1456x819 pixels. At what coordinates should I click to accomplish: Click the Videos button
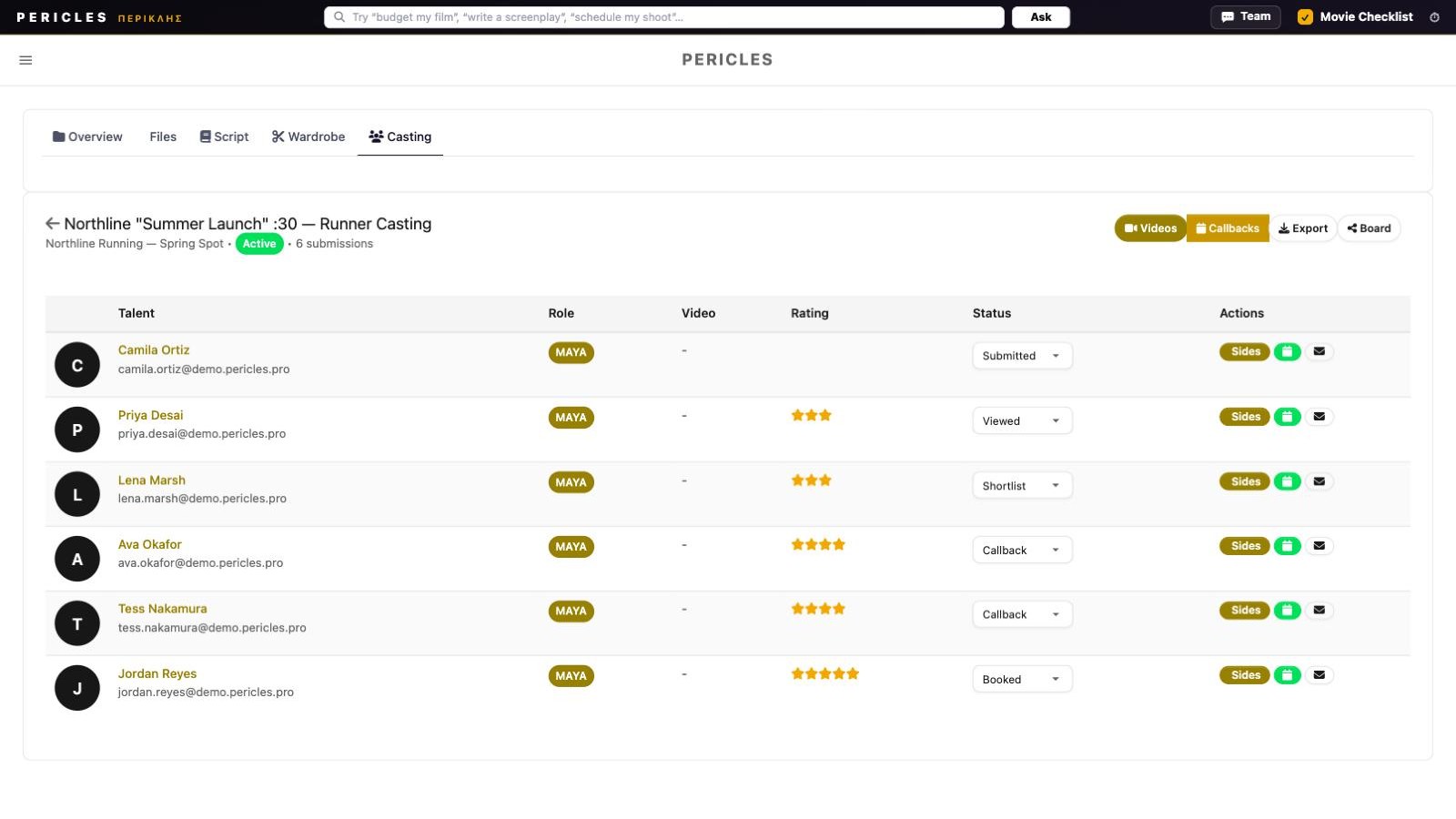tap(1150, 228)
